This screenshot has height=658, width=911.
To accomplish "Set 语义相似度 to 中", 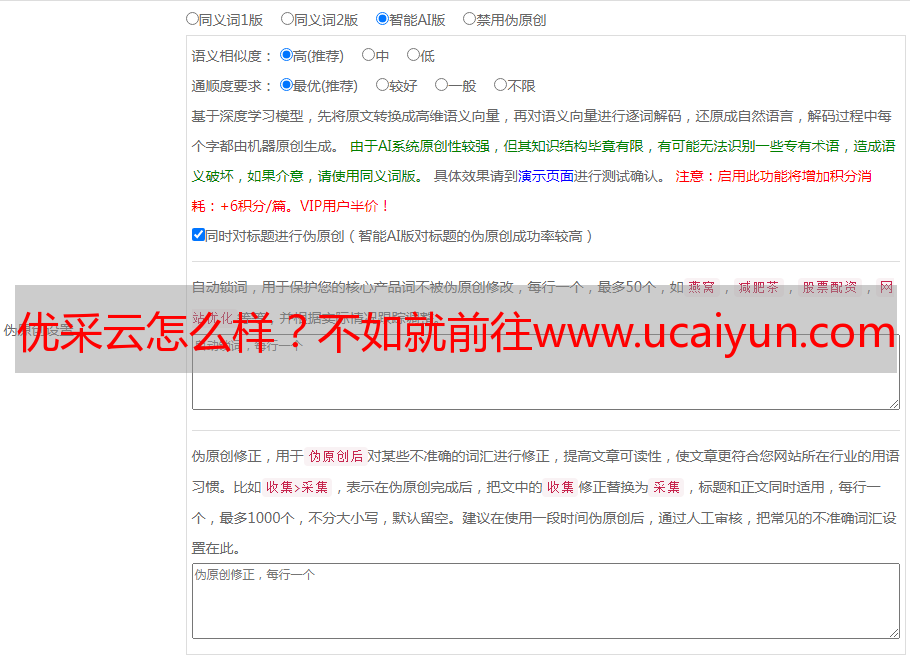I will 368,55.
